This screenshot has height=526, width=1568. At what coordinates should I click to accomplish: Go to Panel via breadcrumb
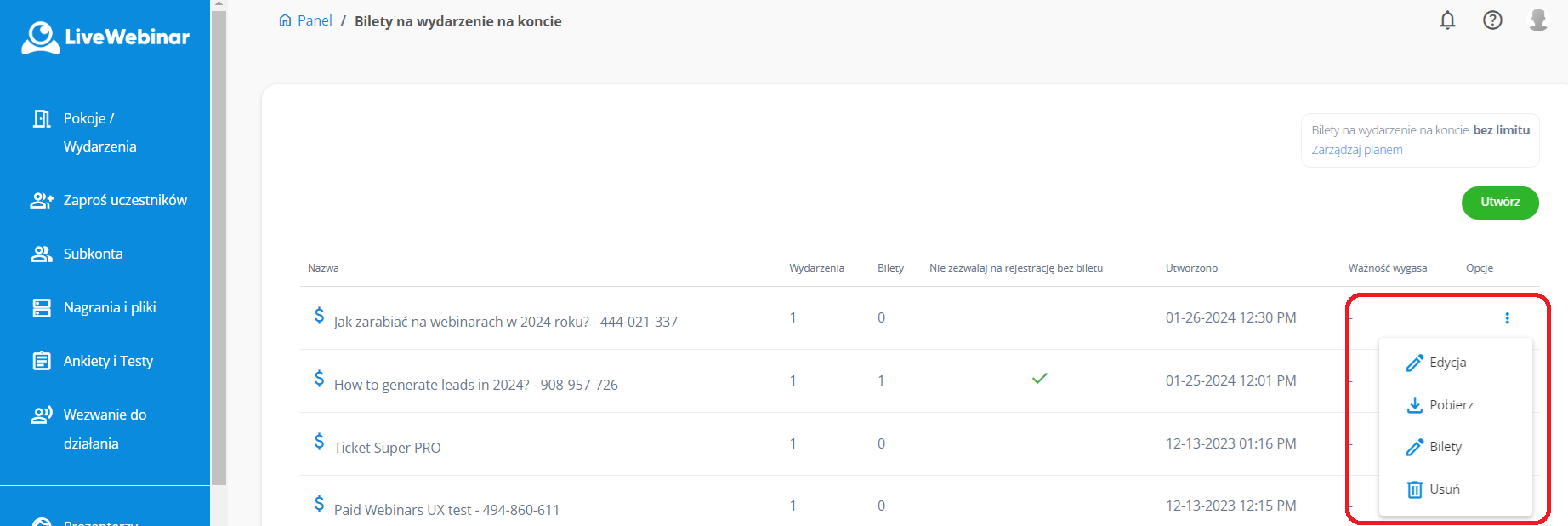314,21
